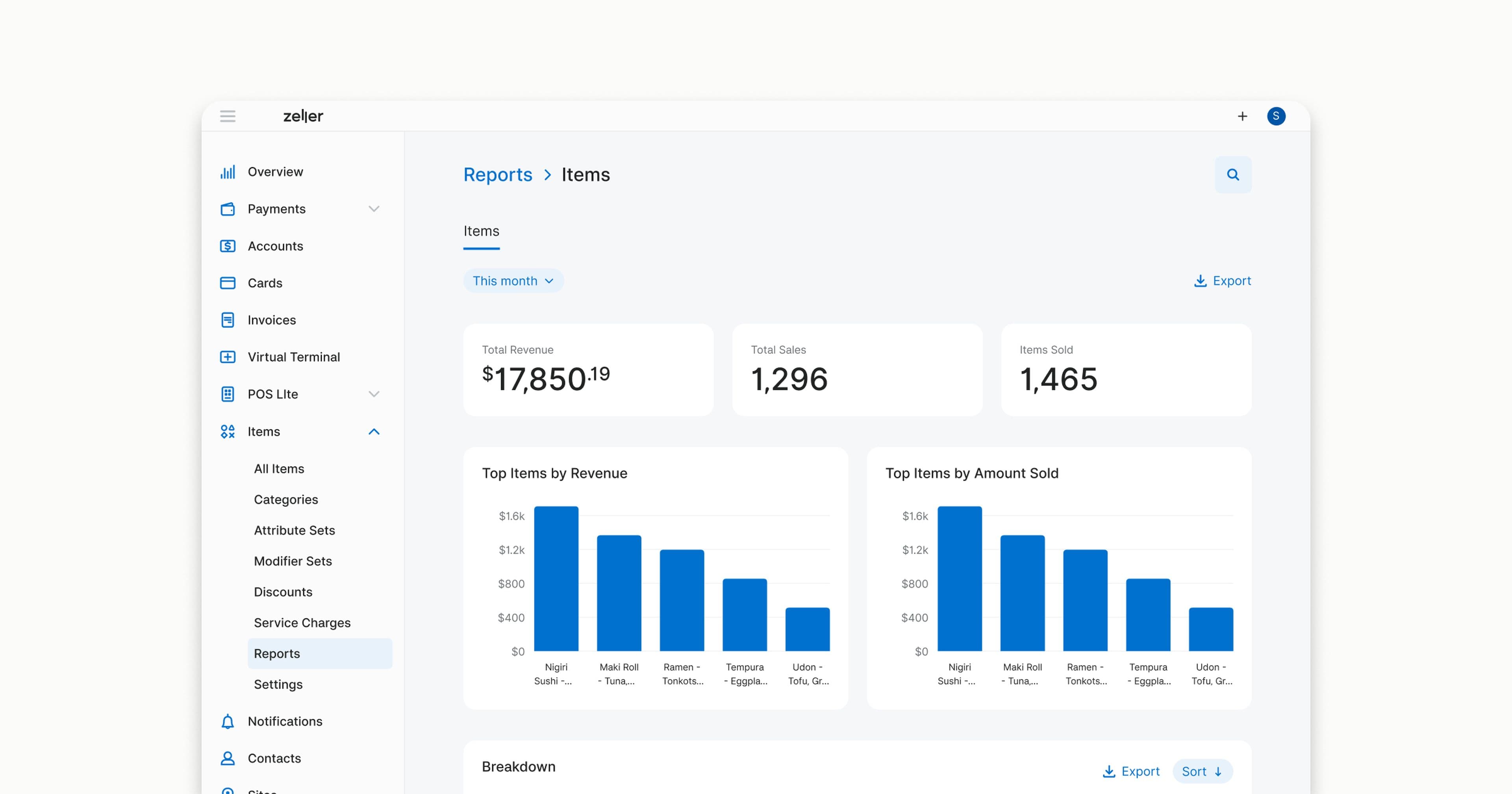The image size is (1512, 794).
Task: Open Categories submenu entry
Action: click(286, 500)
